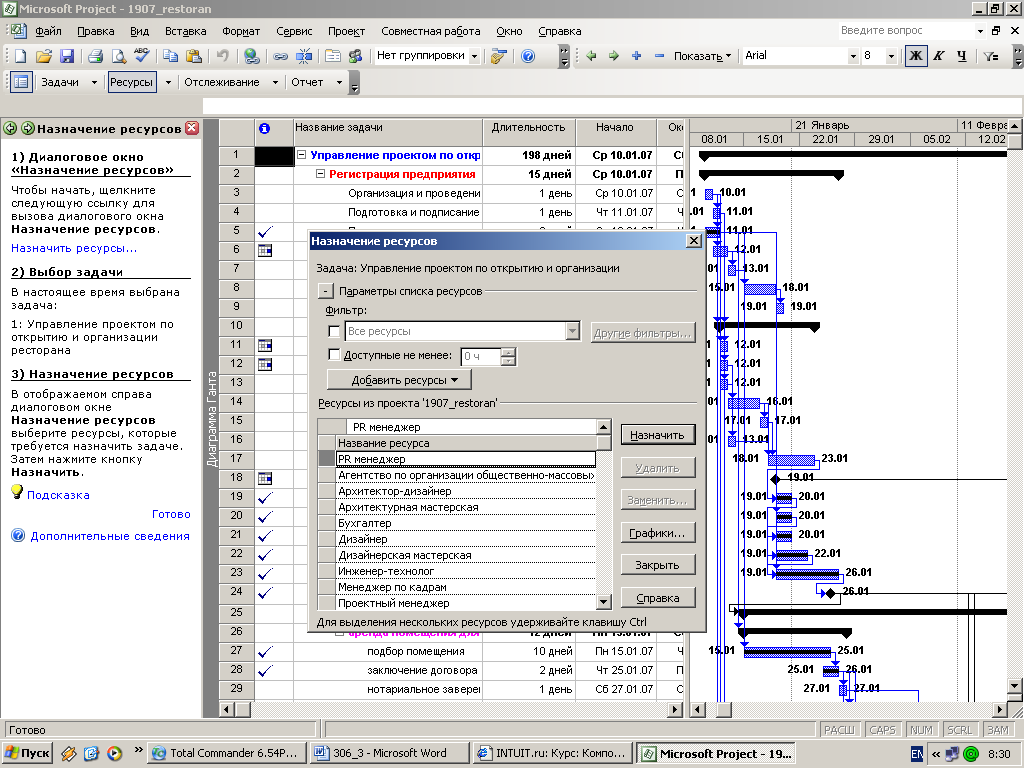Collapse 'Параметры списка ресурсов' section
Viewport: 1024px width, 768px height.
click(x=325, y=291)
